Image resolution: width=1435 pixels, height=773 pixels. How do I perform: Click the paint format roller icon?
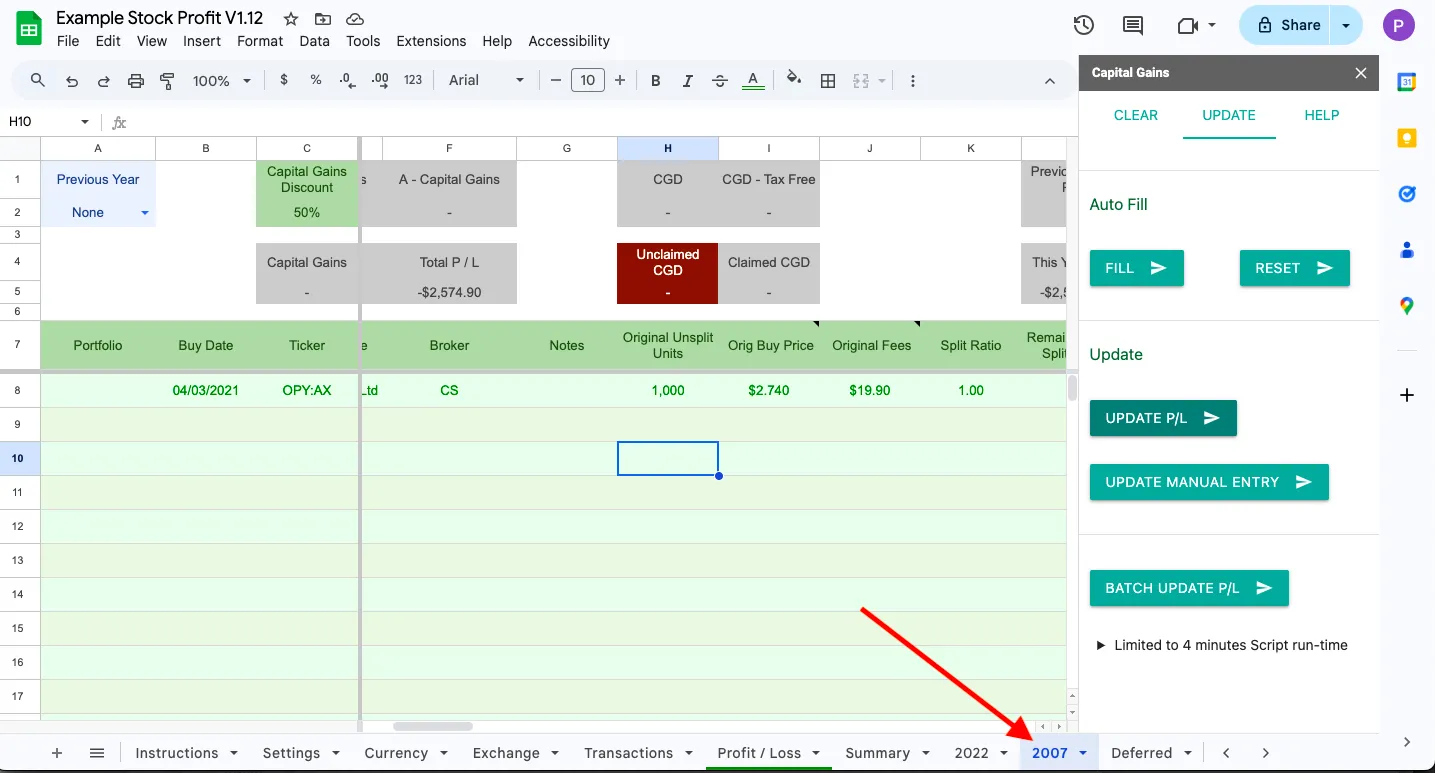[167, 81]
